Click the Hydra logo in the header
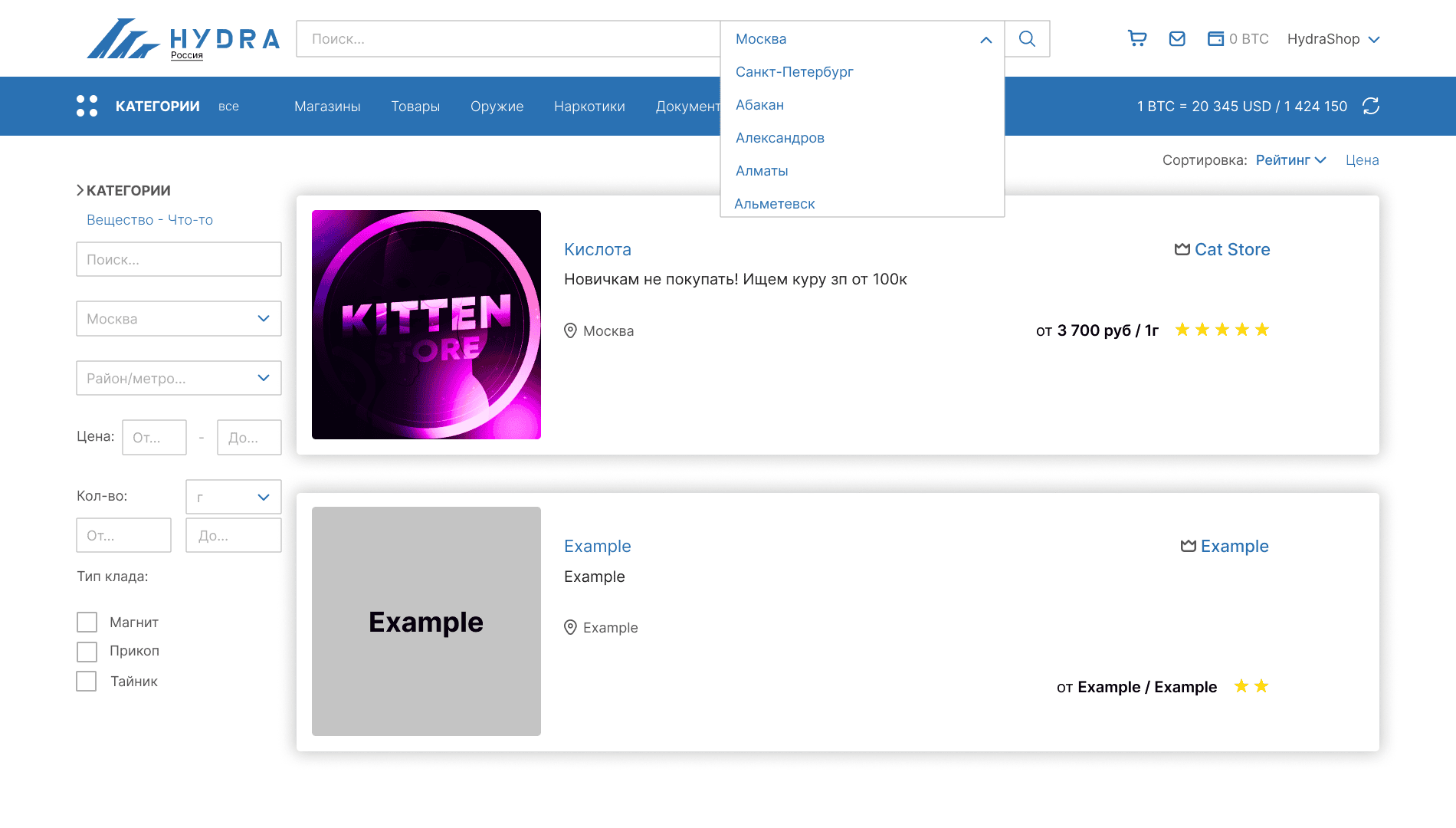 pyautogui.click(x=183, y=38)
